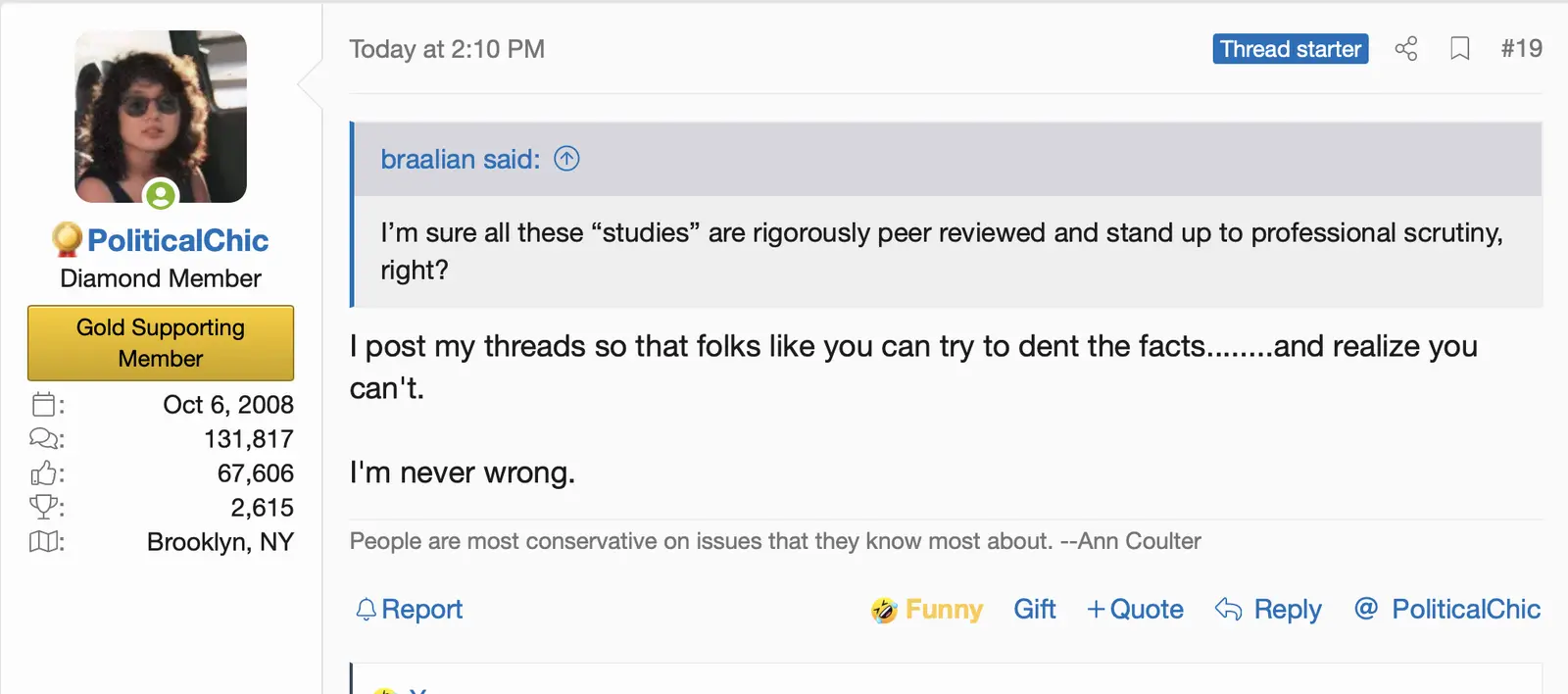This screenshot has width=1568, height=694.
Task: Open PoliticalChic's profile via username
Action: pyautogui.click(x=178, y=239)
